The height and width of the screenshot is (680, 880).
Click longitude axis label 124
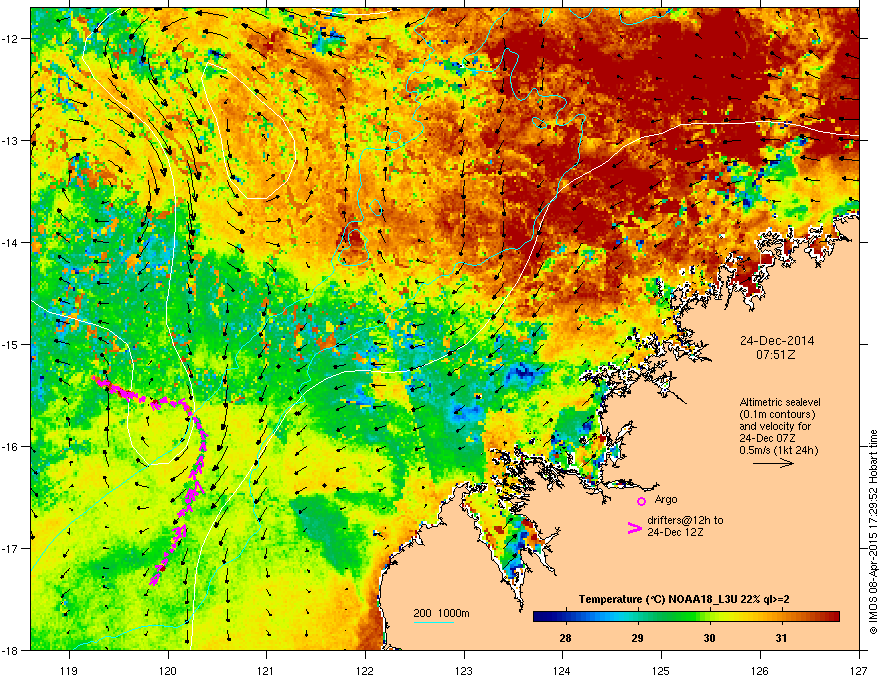click(x=562, y=670)
